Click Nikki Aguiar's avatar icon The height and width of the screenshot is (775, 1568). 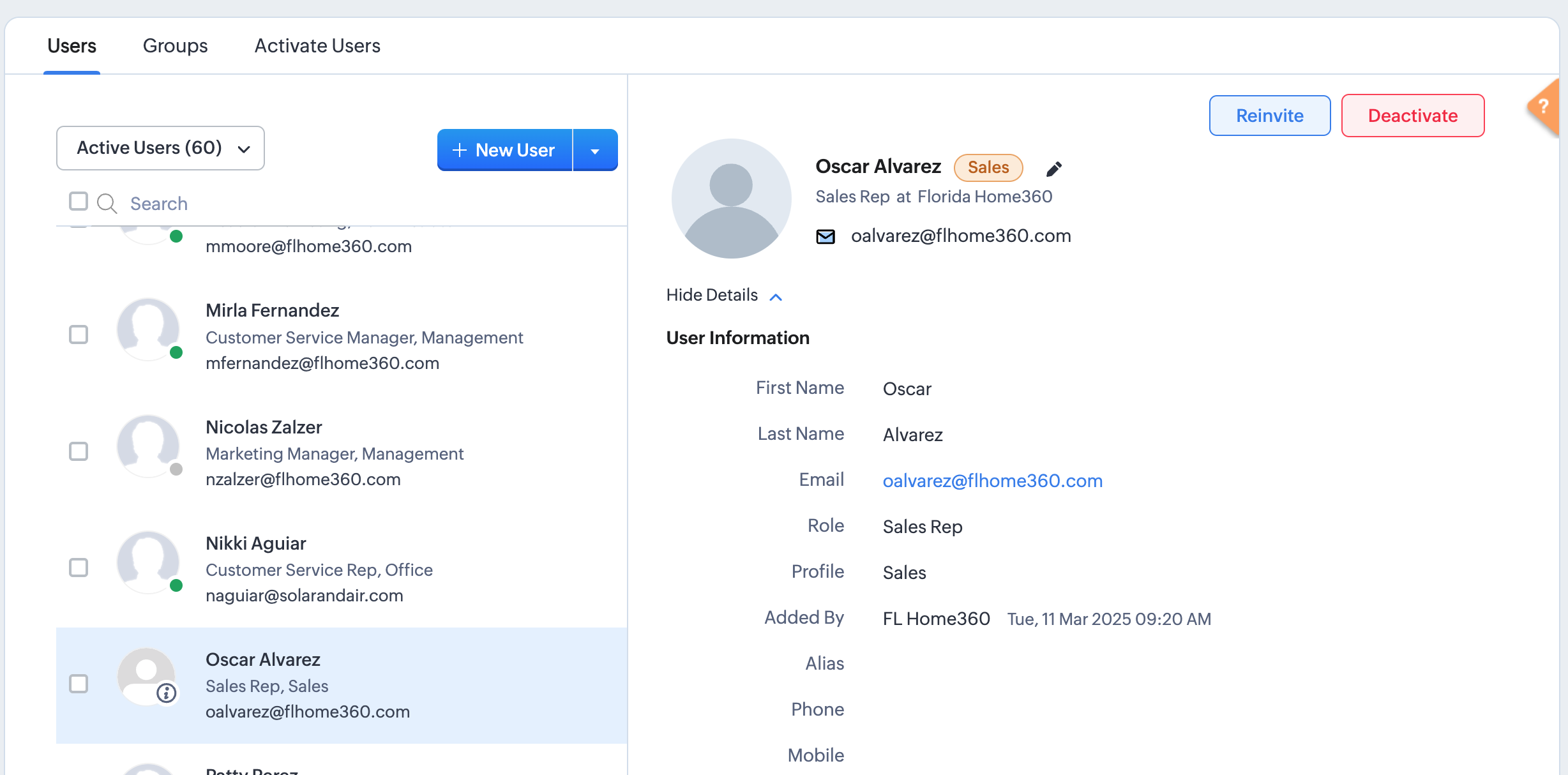point(148,562)
